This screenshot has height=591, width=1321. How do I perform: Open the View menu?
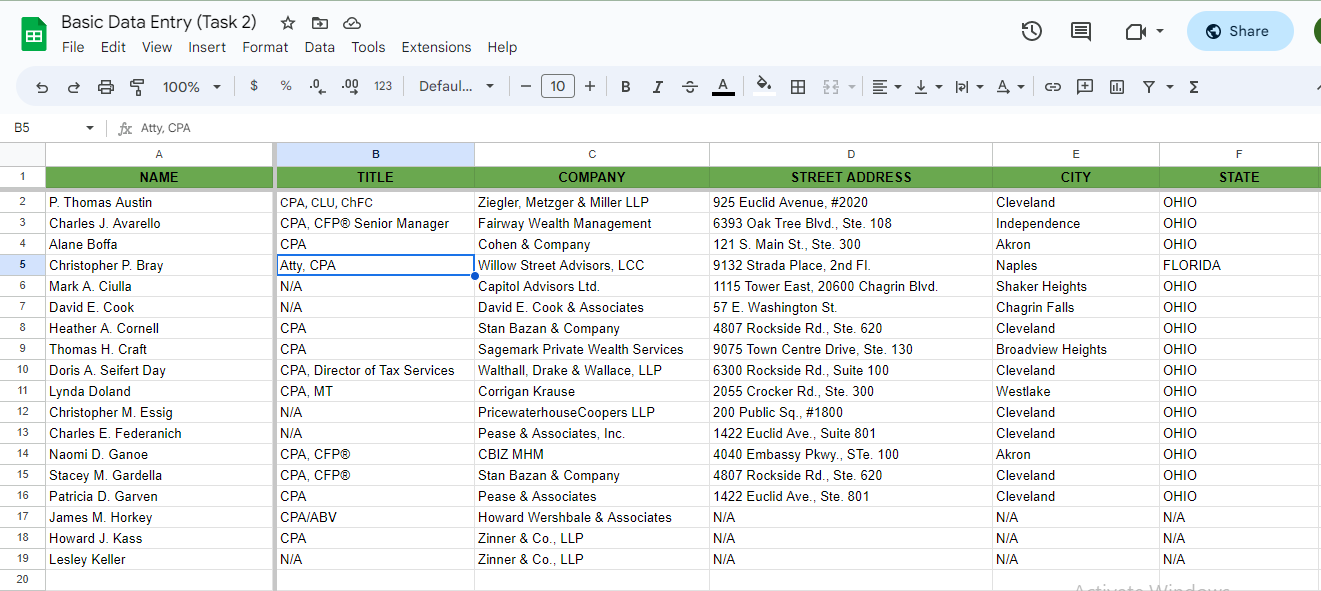click(157, 47)
